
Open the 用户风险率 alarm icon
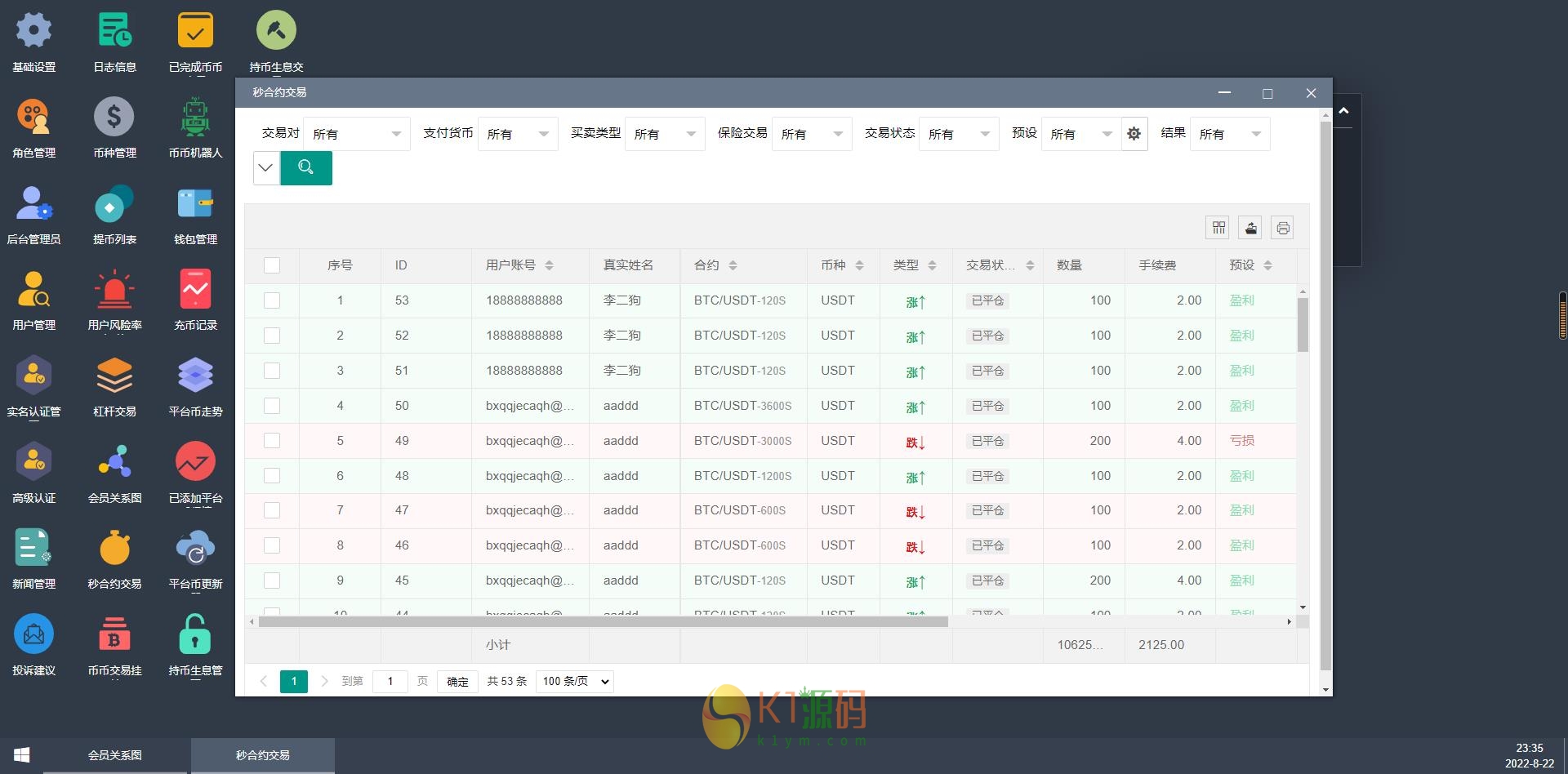click(114, 291)
